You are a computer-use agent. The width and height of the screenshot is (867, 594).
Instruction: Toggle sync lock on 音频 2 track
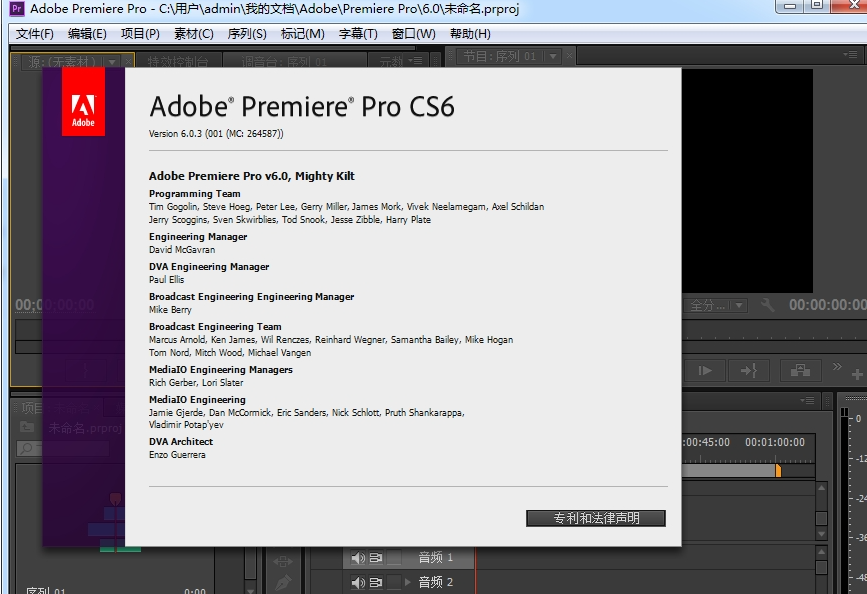pyautogui.click(x=376, y=582)
